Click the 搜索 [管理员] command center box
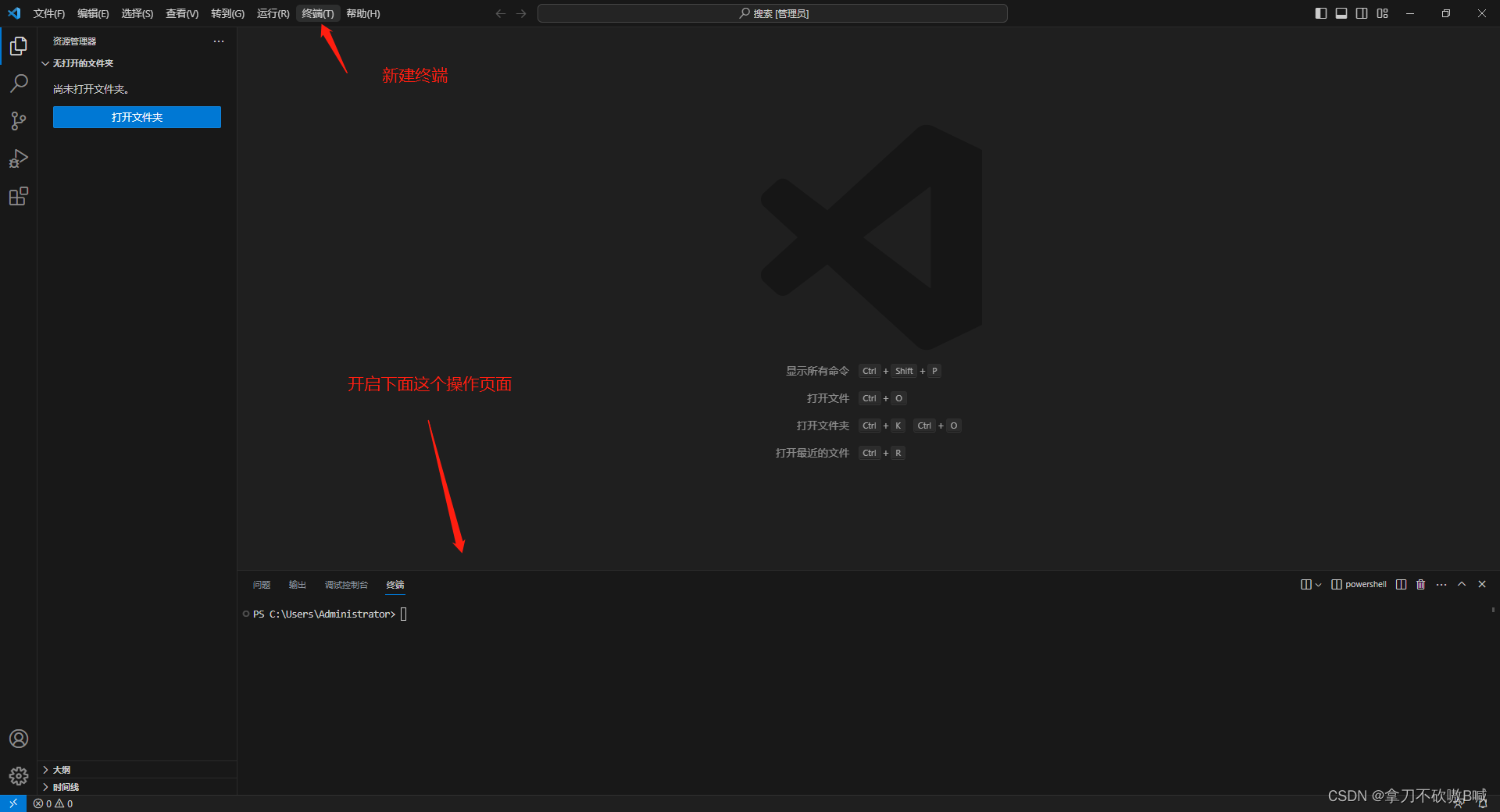Screen dimensions: 1500x812 773,13
